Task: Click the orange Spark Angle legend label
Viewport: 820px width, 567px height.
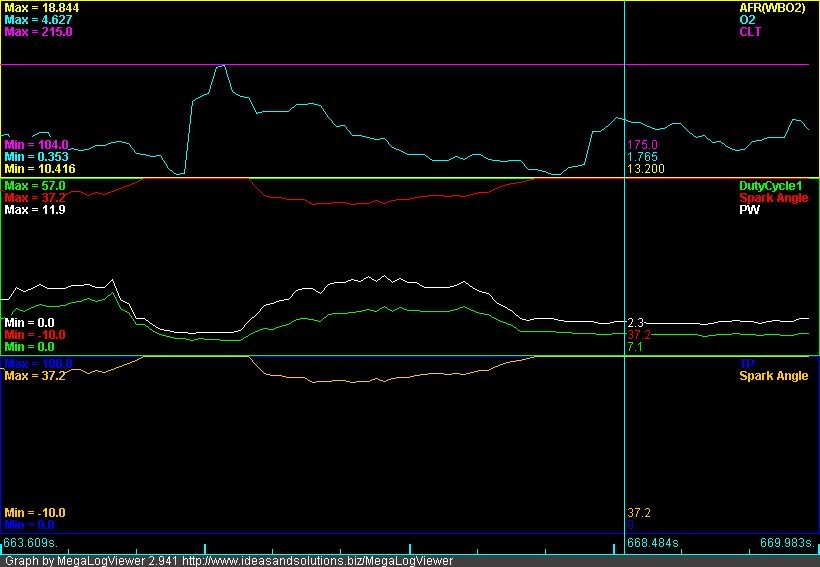Action: click(773, 376)
